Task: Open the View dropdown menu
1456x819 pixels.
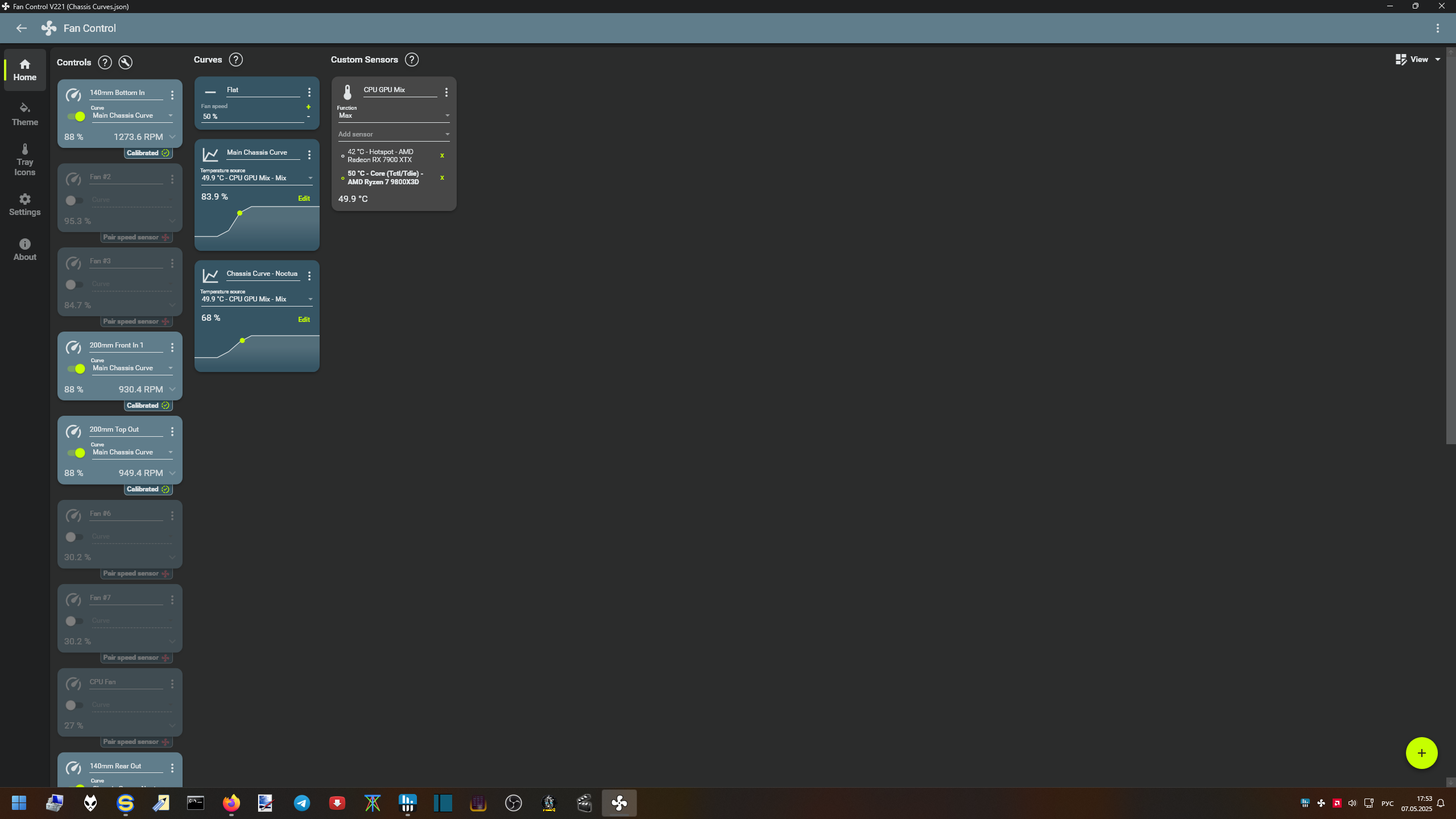Action: [1418, 60]
